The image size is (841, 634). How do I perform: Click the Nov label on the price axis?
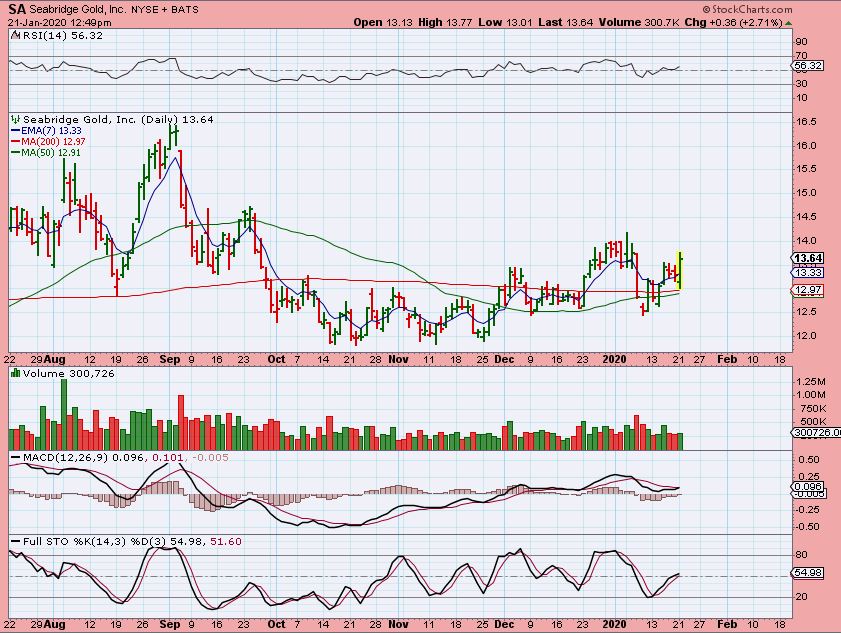coord(398,359)
